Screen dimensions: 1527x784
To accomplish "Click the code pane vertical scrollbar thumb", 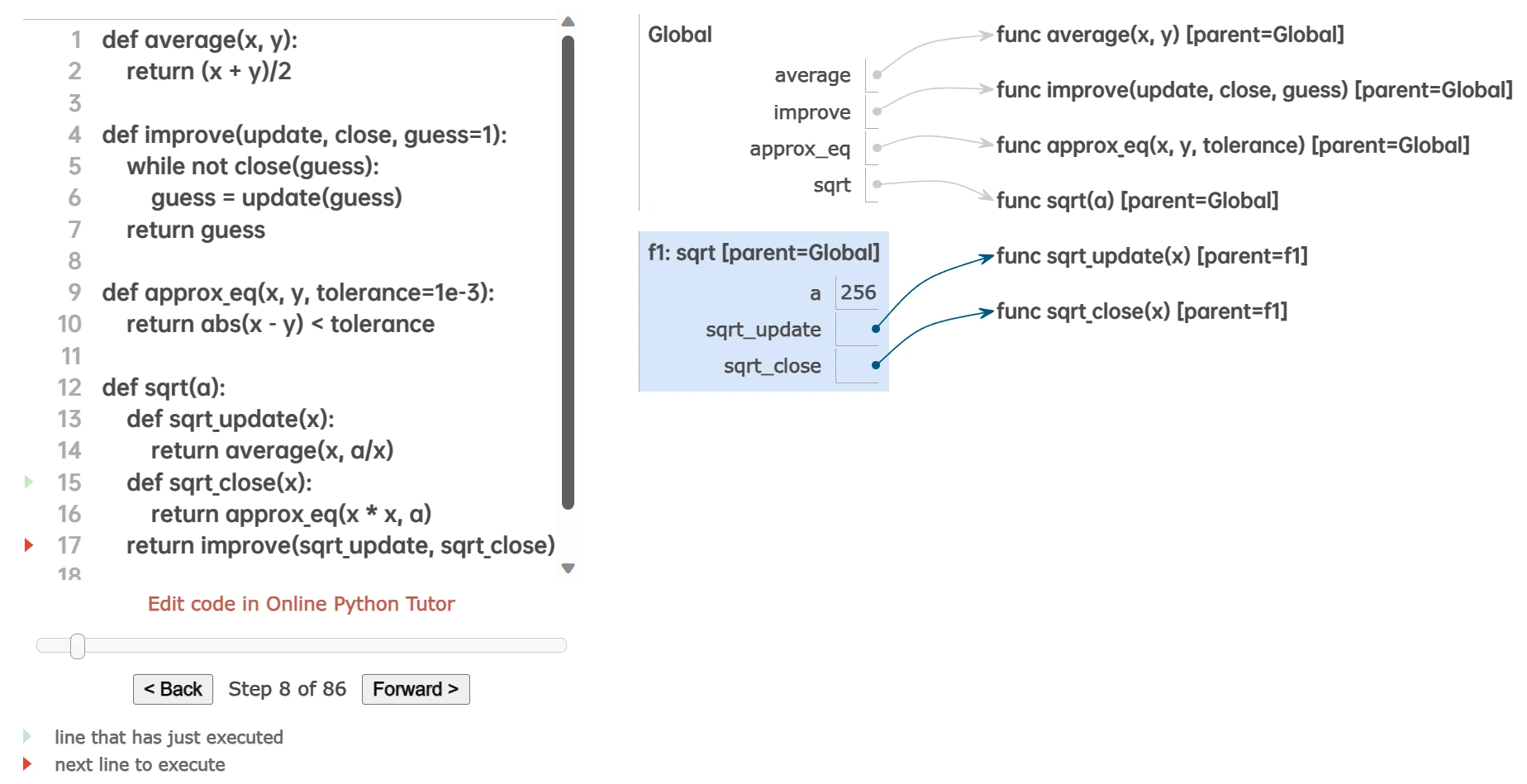I will [x=568, y=273].
